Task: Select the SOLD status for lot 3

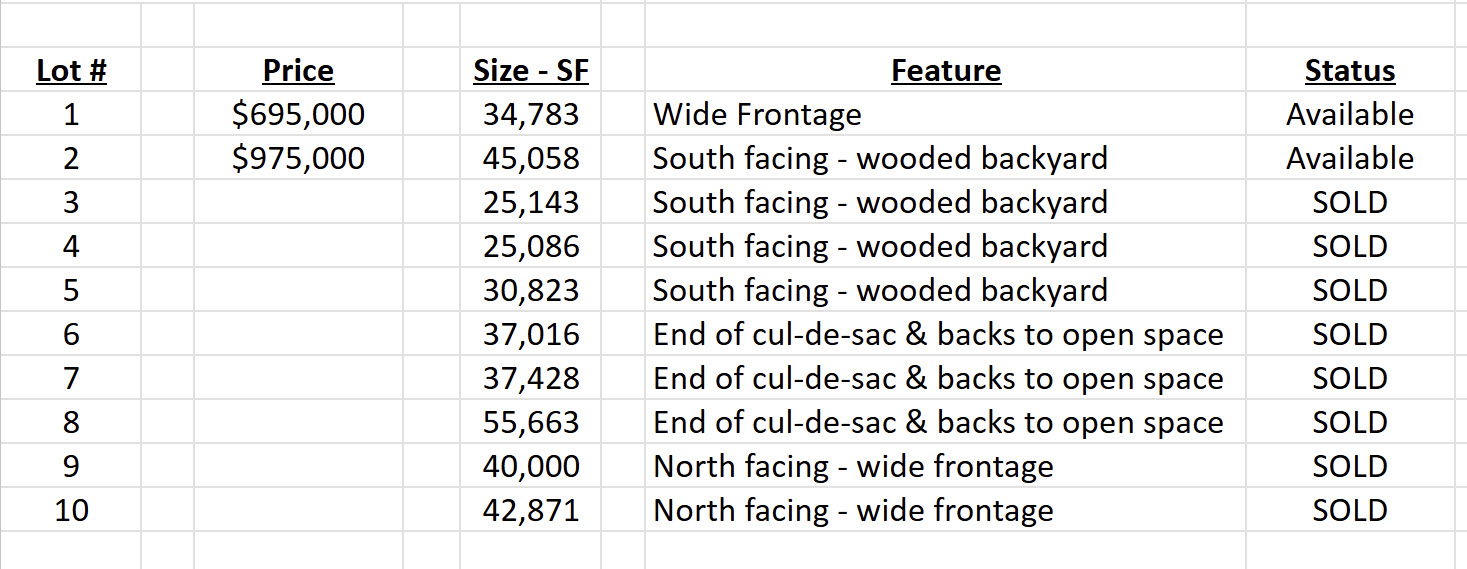Action: pyautogui.click(x=1349, y=202)
